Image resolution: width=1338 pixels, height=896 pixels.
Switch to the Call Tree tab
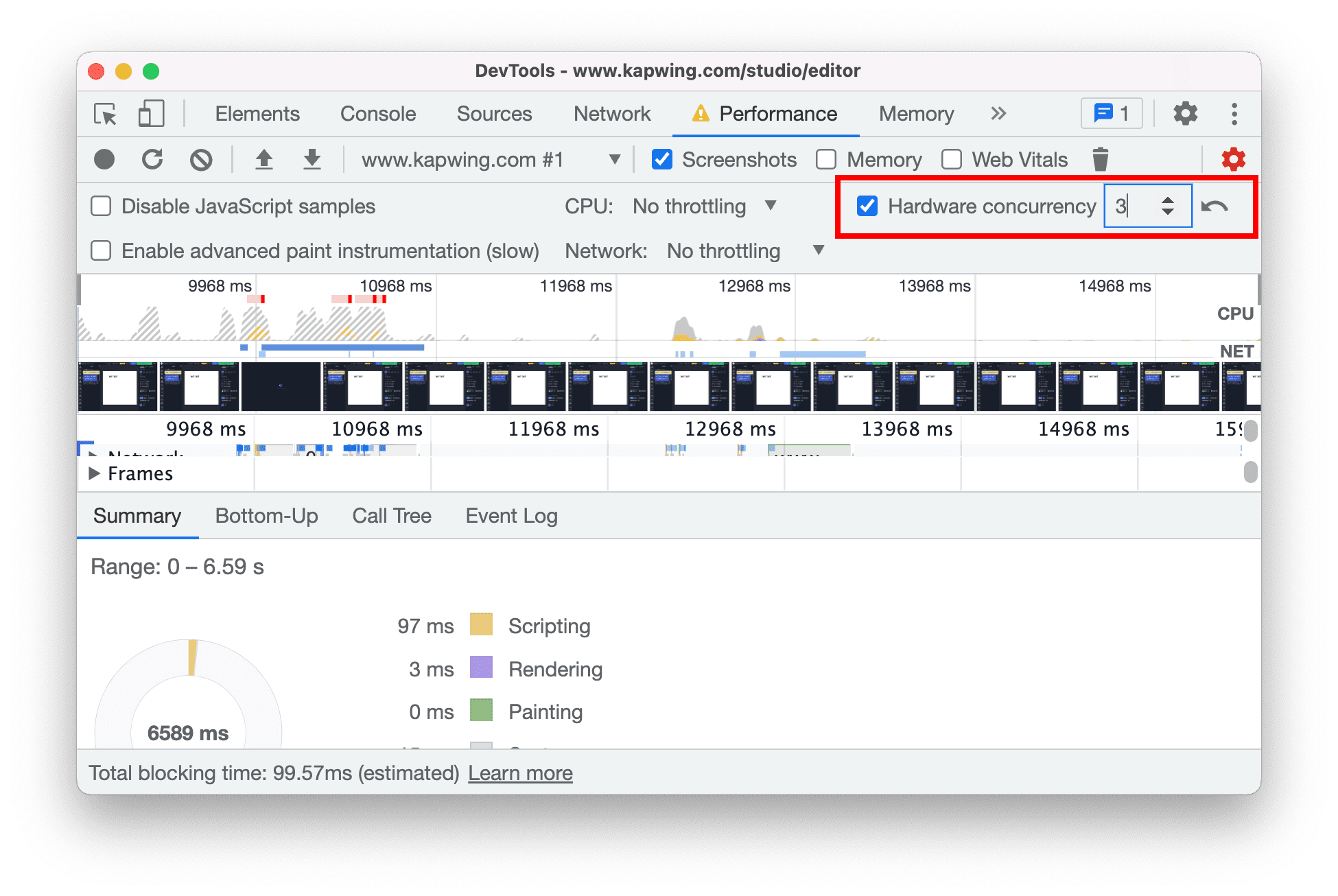pyautogui.click(x=390, y=517)
